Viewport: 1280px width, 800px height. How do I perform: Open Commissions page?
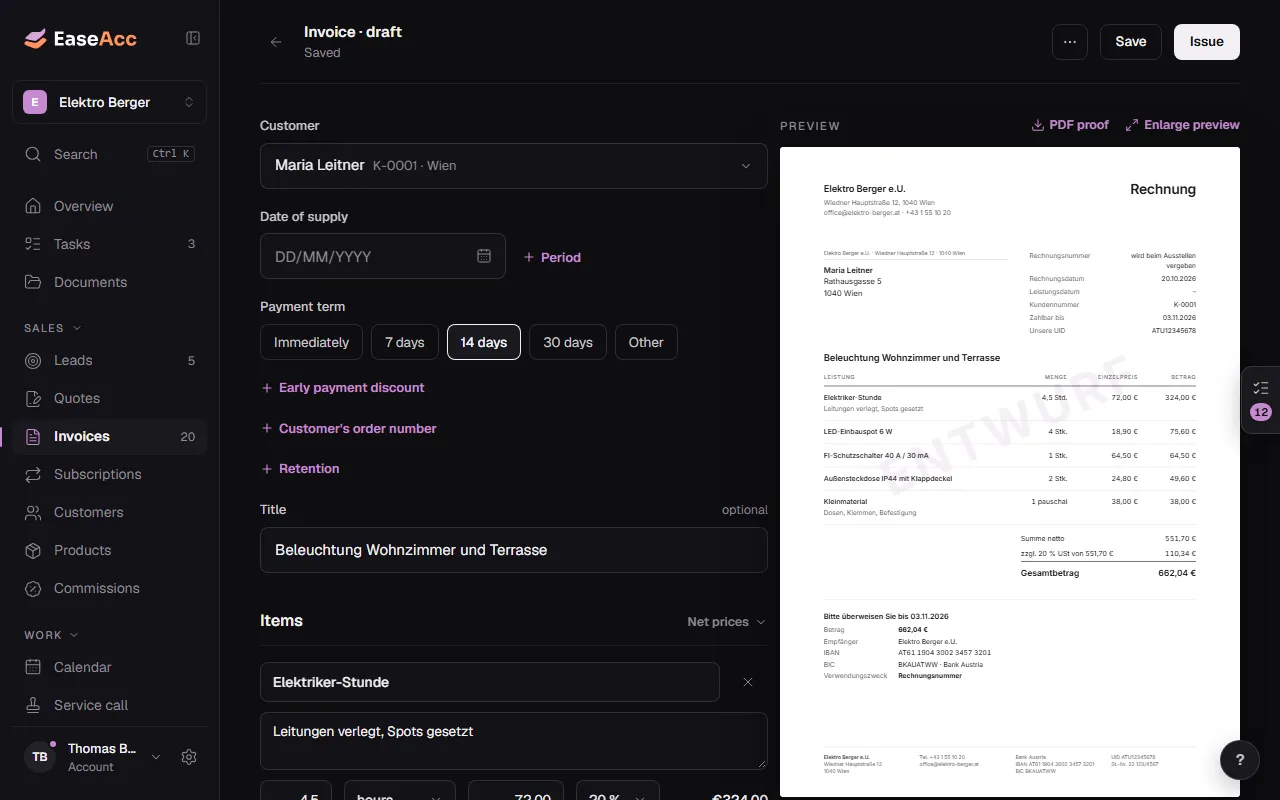pos(110,588)
